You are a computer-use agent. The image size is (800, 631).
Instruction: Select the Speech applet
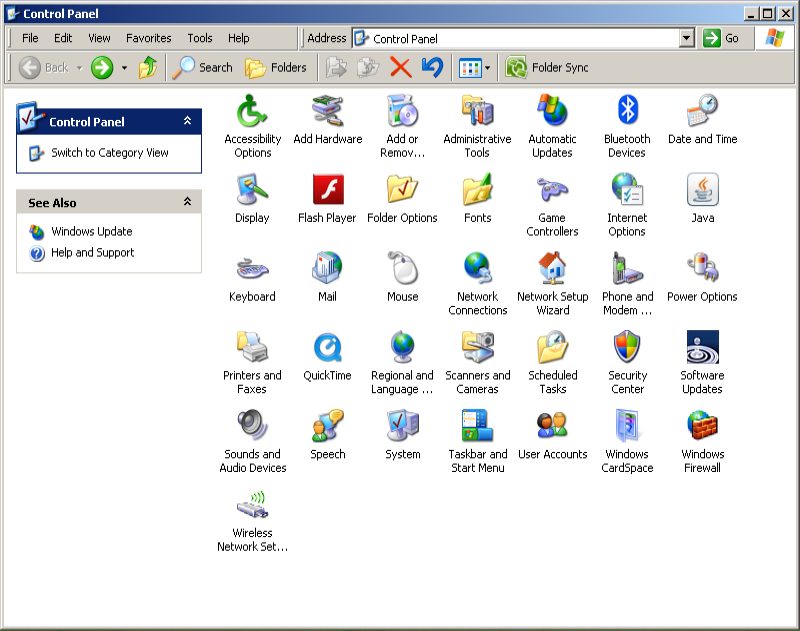(328, 435)
